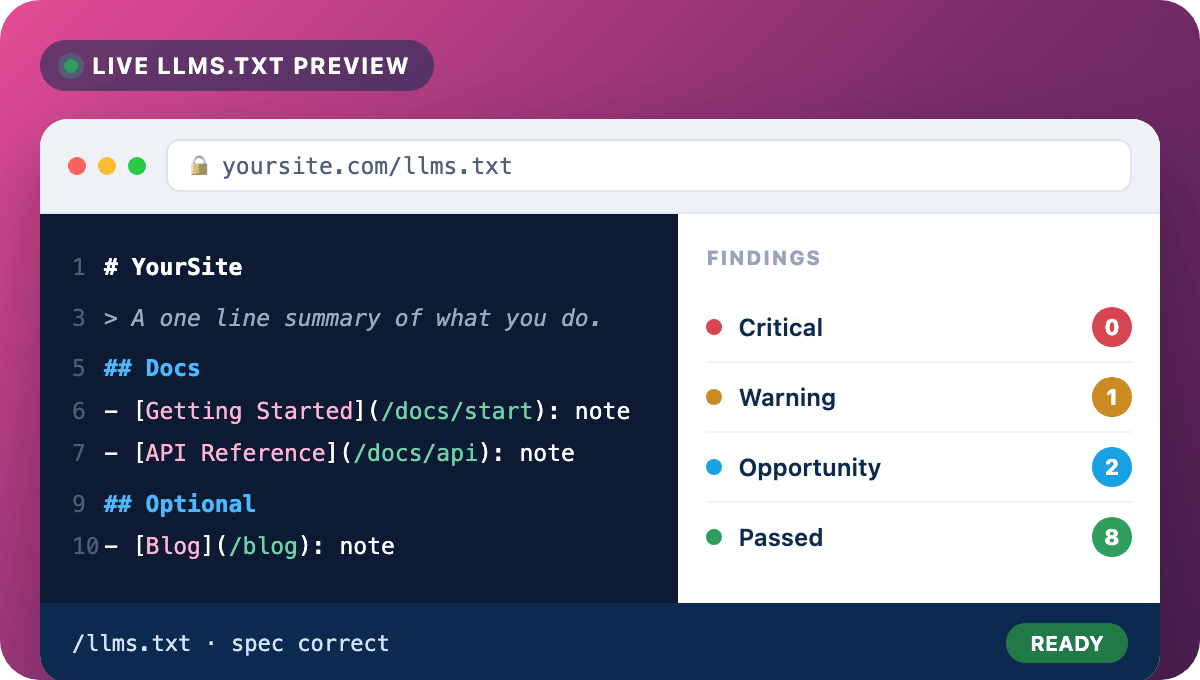Click line number 1 in gutter
The width and height of the screenshot is (1200, 680).
(x=79, y=267)
